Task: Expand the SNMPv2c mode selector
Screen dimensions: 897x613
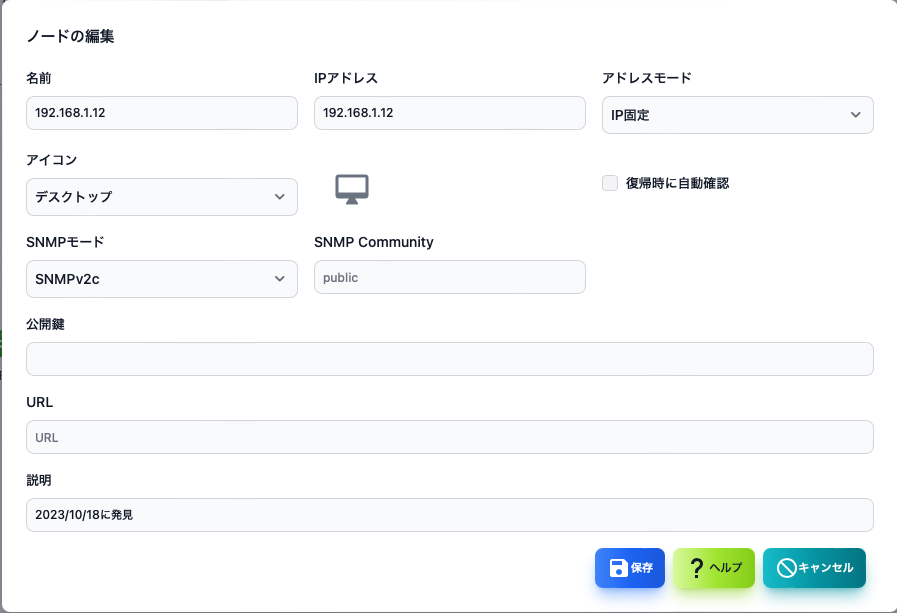Action: 162,279
